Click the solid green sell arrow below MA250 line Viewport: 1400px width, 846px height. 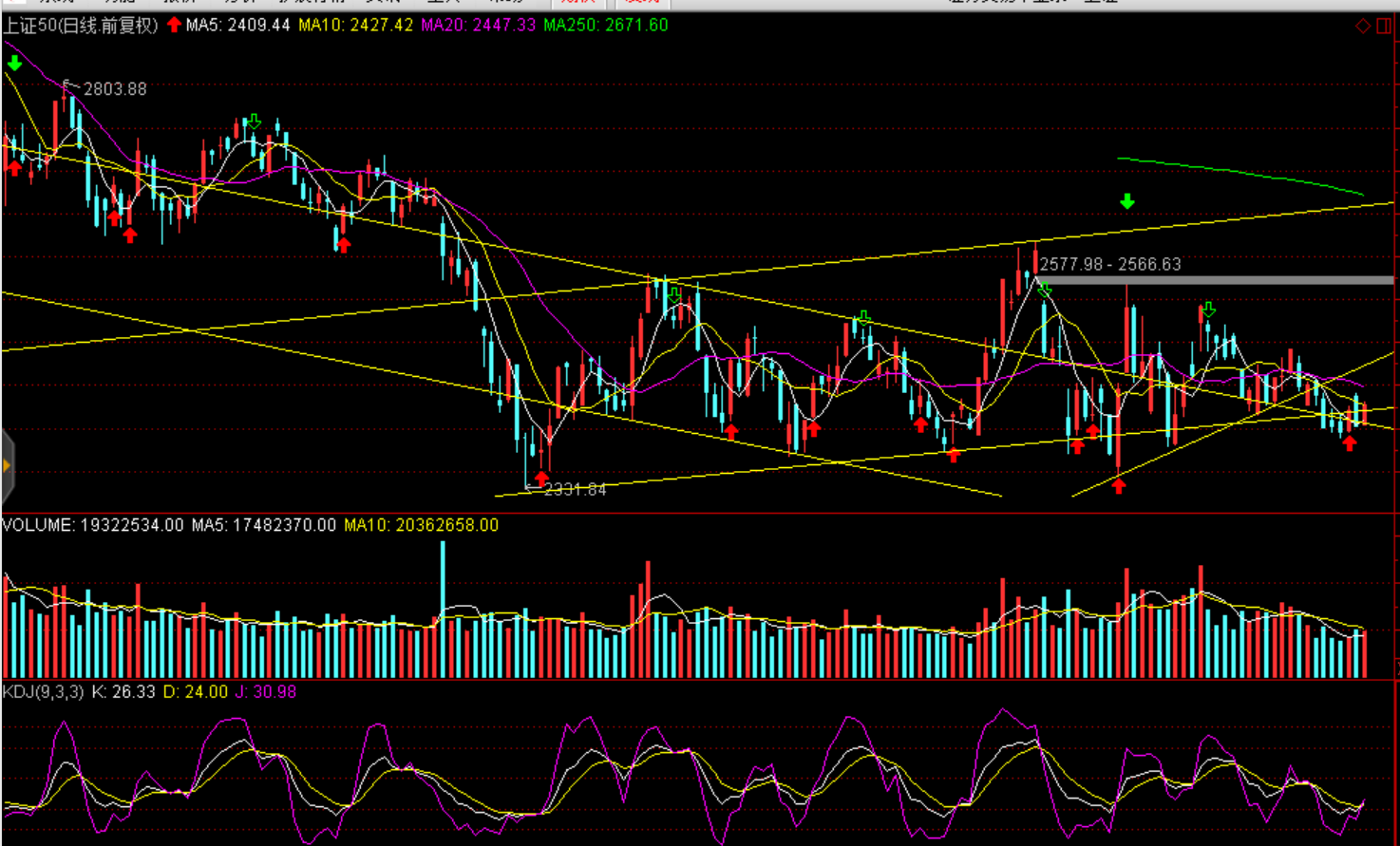1126,201
